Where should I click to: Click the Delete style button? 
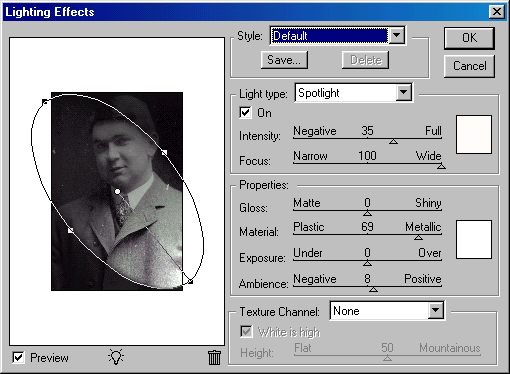pos(365,60)
